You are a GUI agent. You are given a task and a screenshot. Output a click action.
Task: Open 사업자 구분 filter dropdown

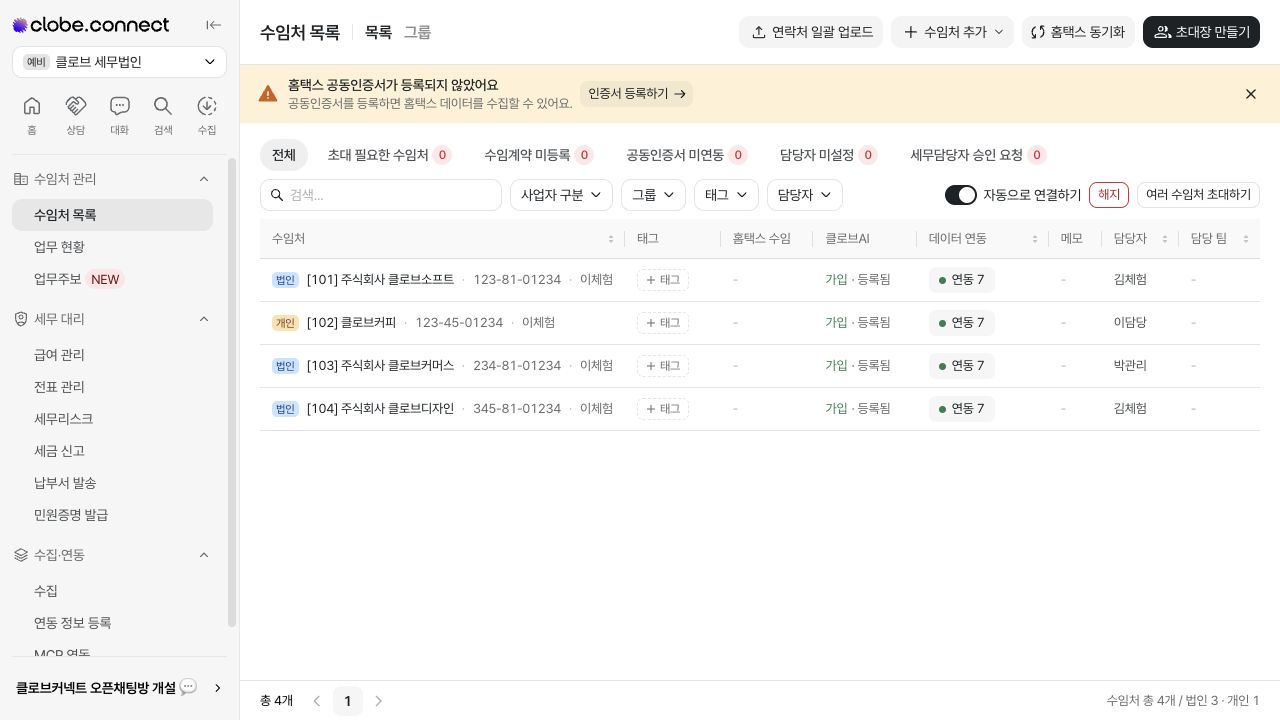pyautogui.click(x=561, y=195)
